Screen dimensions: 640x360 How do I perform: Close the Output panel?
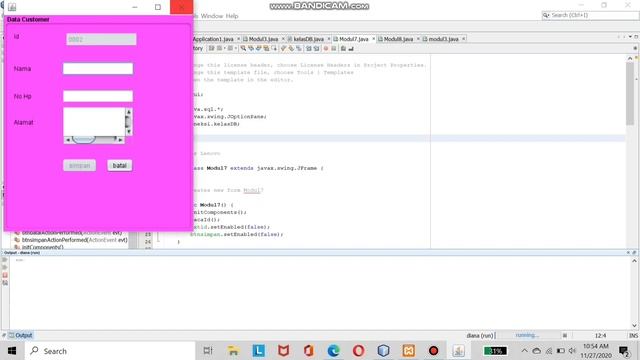tap(628, 253)
